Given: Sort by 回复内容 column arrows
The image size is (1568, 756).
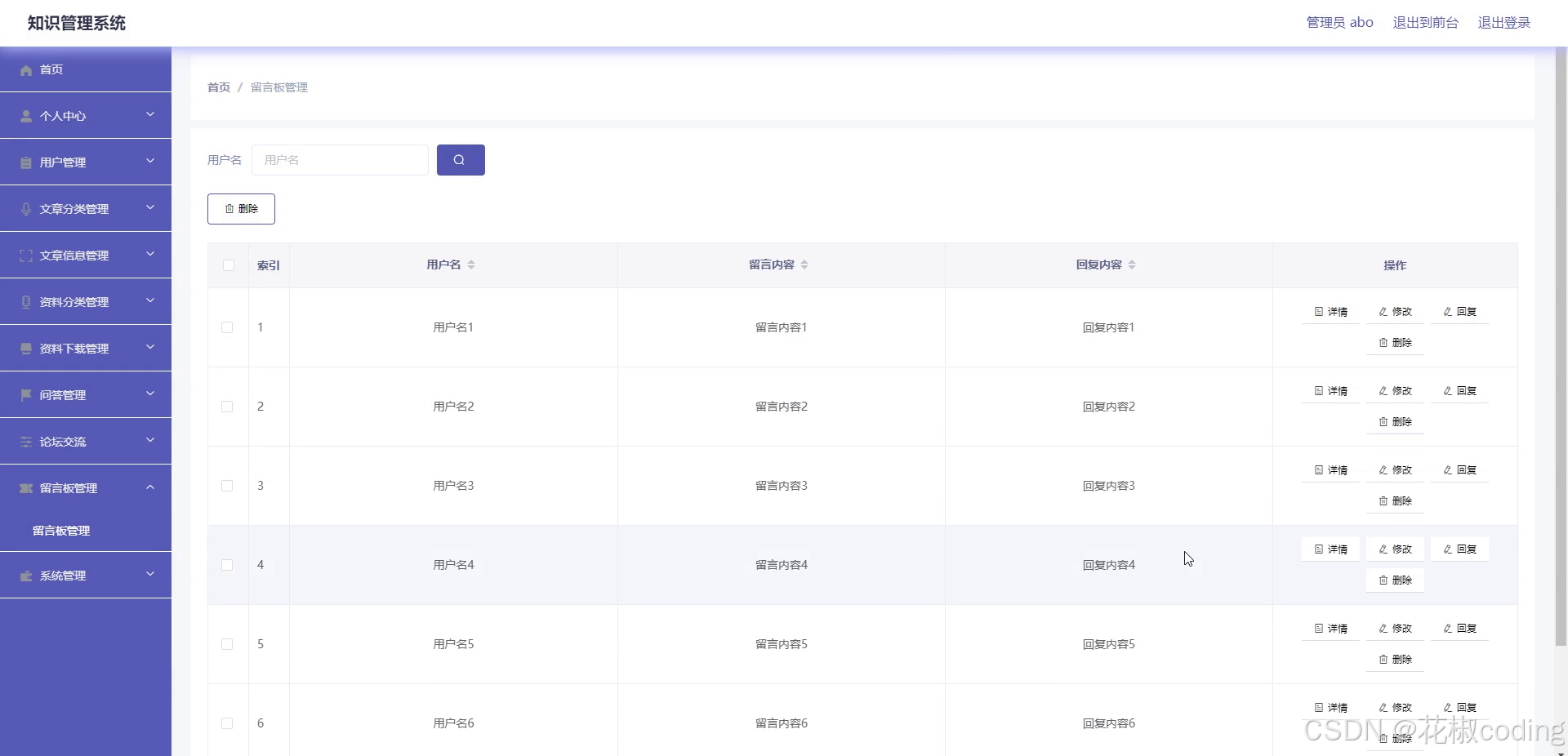Looking at the screenshot, I should pos(1132,265).
